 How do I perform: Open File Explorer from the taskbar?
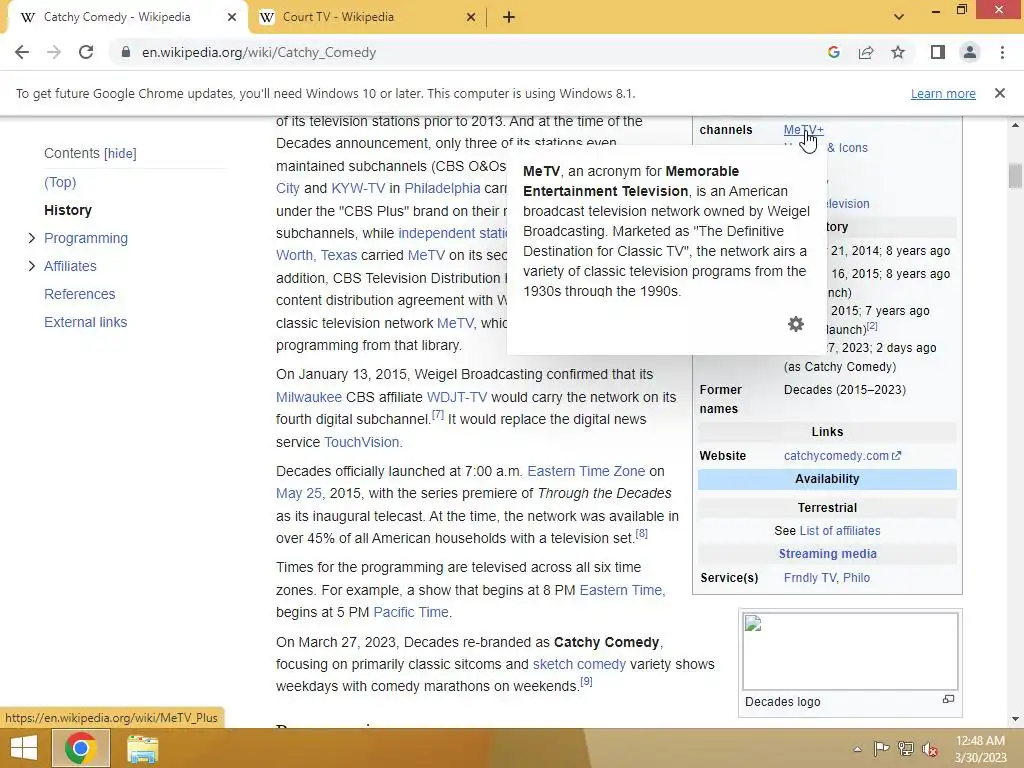coord(142,748)
